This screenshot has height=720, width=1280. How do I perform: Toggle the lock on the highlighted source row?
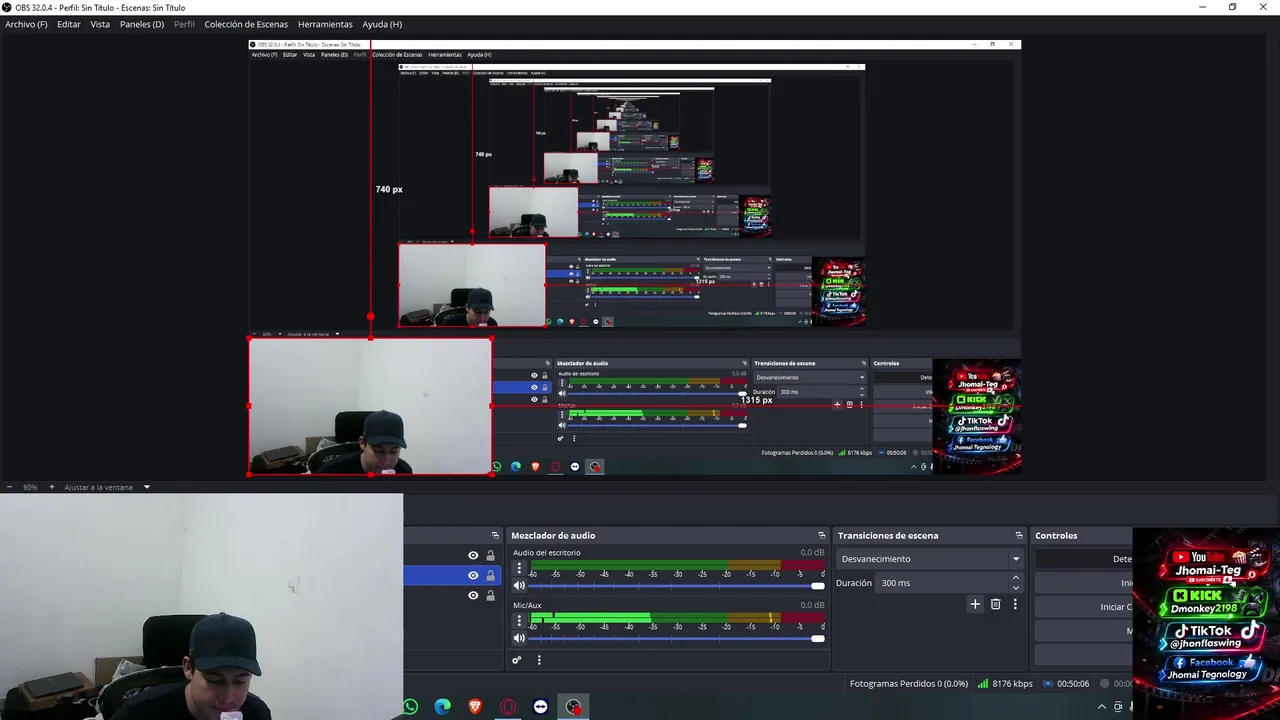coord(490,575)
